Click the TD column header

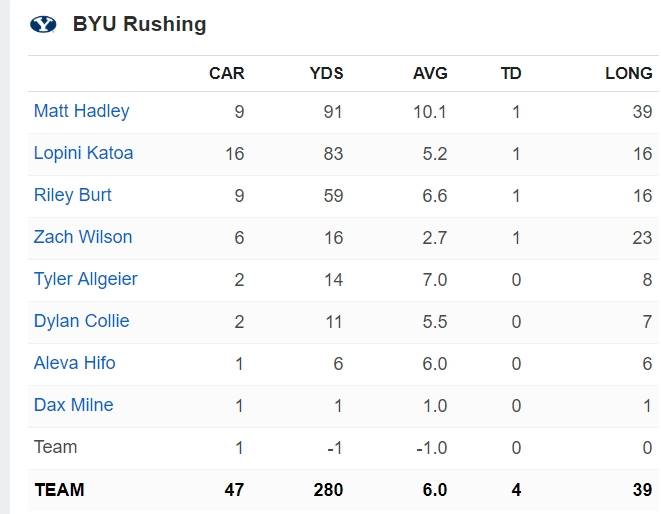[x=511, y=73]
